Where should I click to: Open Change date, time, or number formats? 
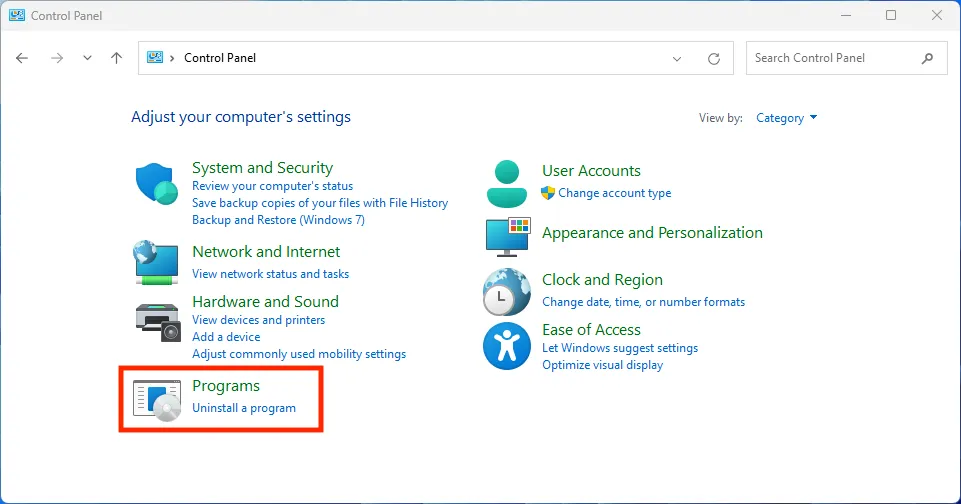tap(643, 302)
